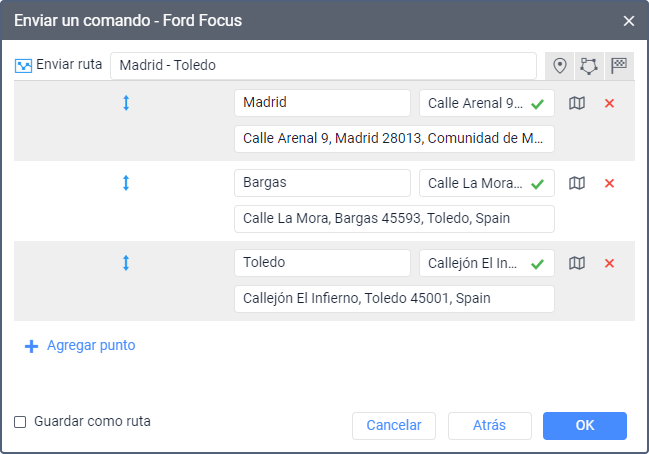Delete the Toledo route point
Image resolution: width=649 pixels, height=454 pixels.
(x=609, y=263)
